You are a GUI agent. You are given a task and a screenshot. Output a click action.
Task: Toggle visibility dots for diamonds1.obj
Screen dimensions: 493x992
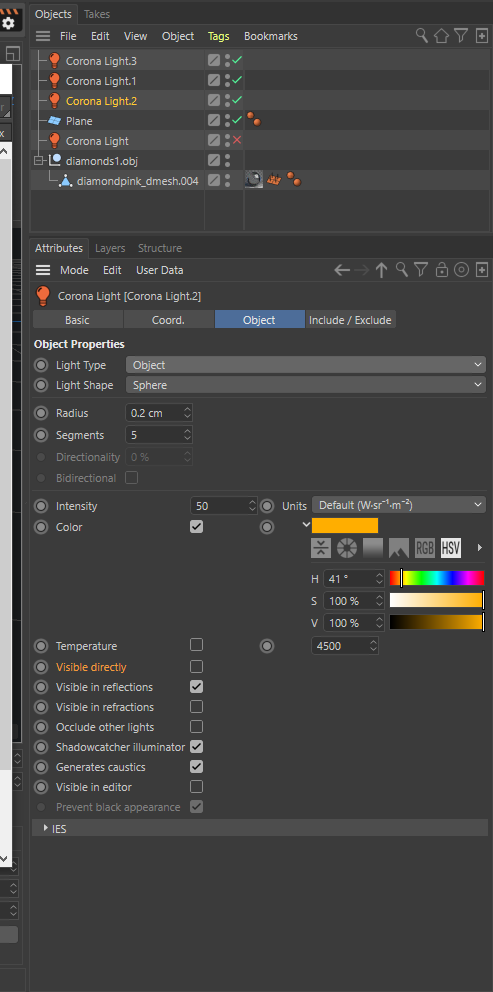[227, 160]
